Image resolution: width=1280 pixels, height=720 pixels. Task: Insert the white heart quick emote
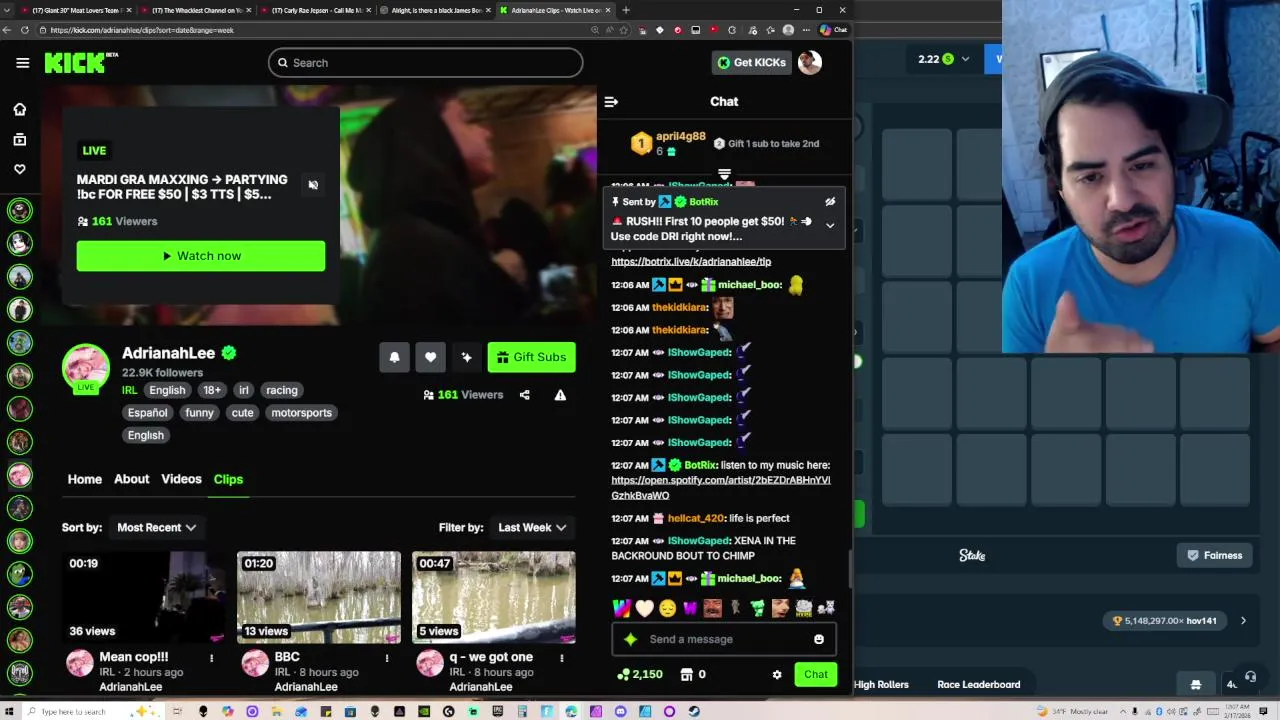click(x=644, y=608)
